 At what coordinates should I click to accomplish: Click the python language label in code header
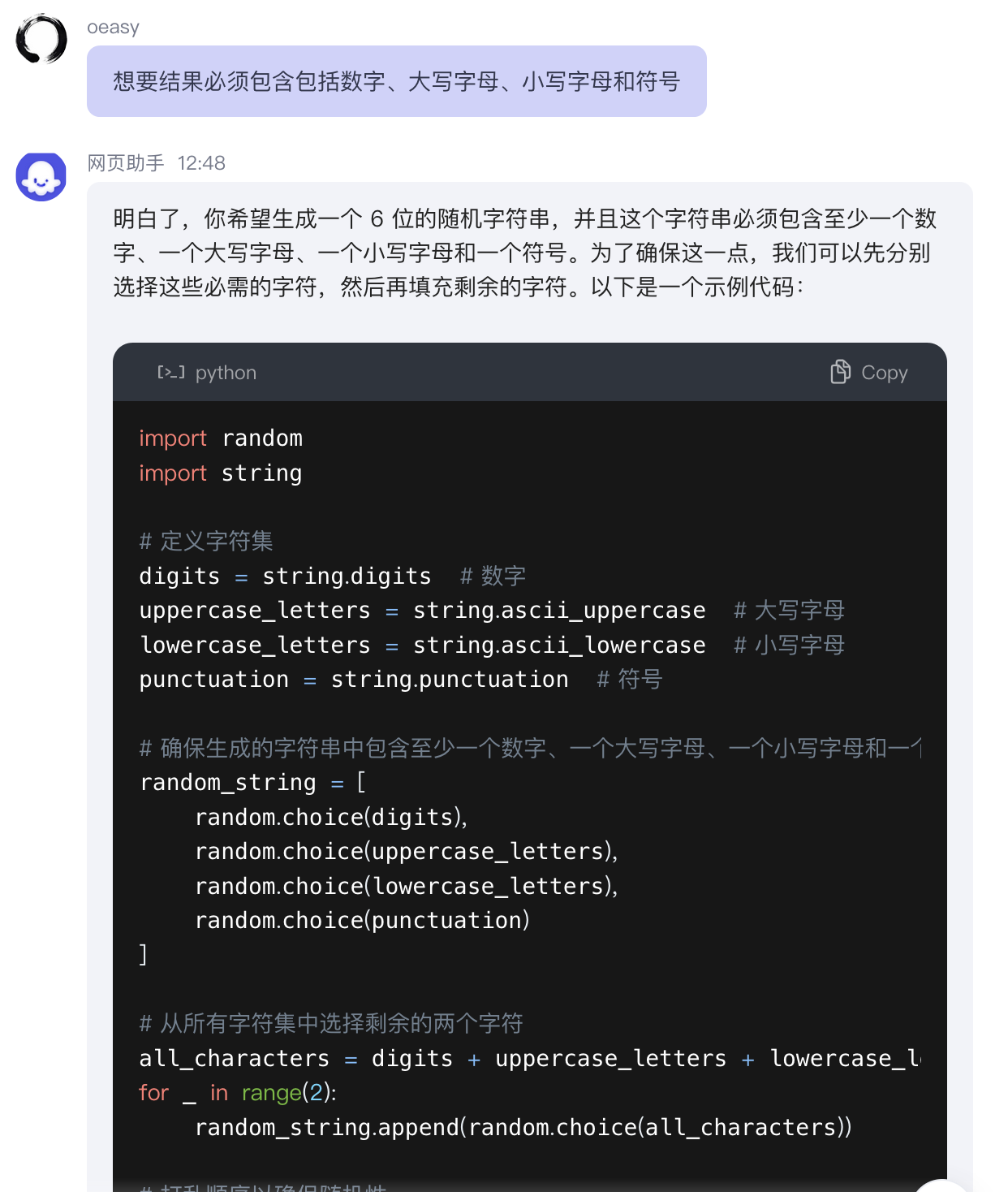(226, 373)
